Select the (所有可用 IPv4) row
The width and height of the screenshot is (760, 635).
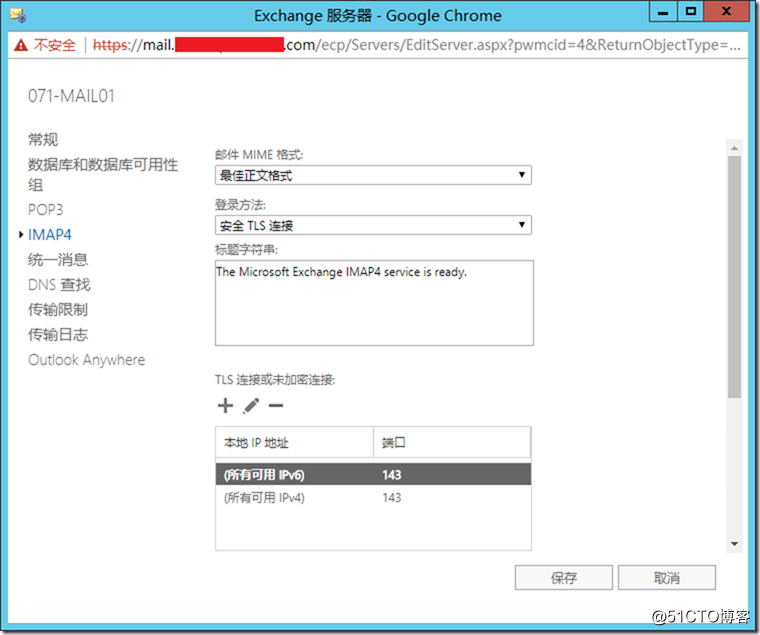click(x=373, y=498)
